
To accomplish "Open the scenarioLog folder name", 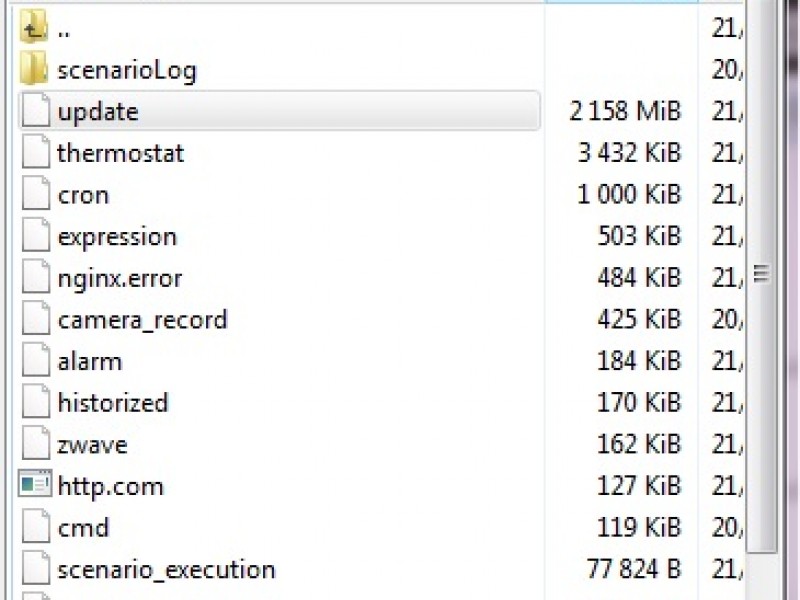I will [x=127, y=70].
